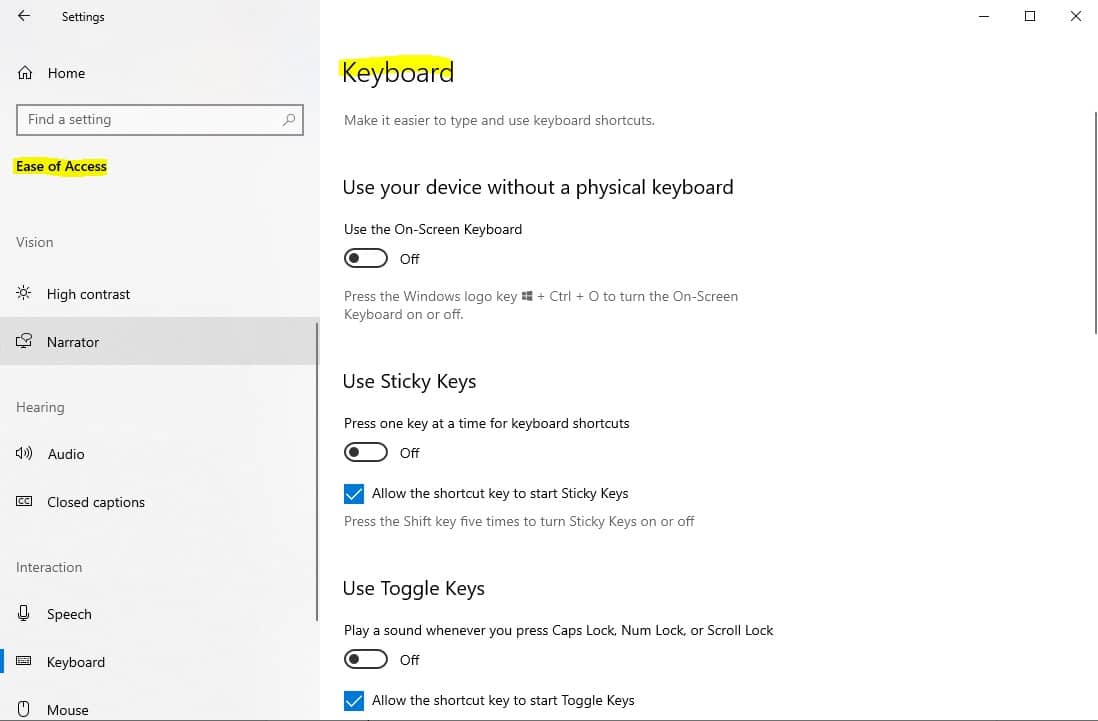Click the back arrow to return

pyautogui.click(x=23, y=16)
